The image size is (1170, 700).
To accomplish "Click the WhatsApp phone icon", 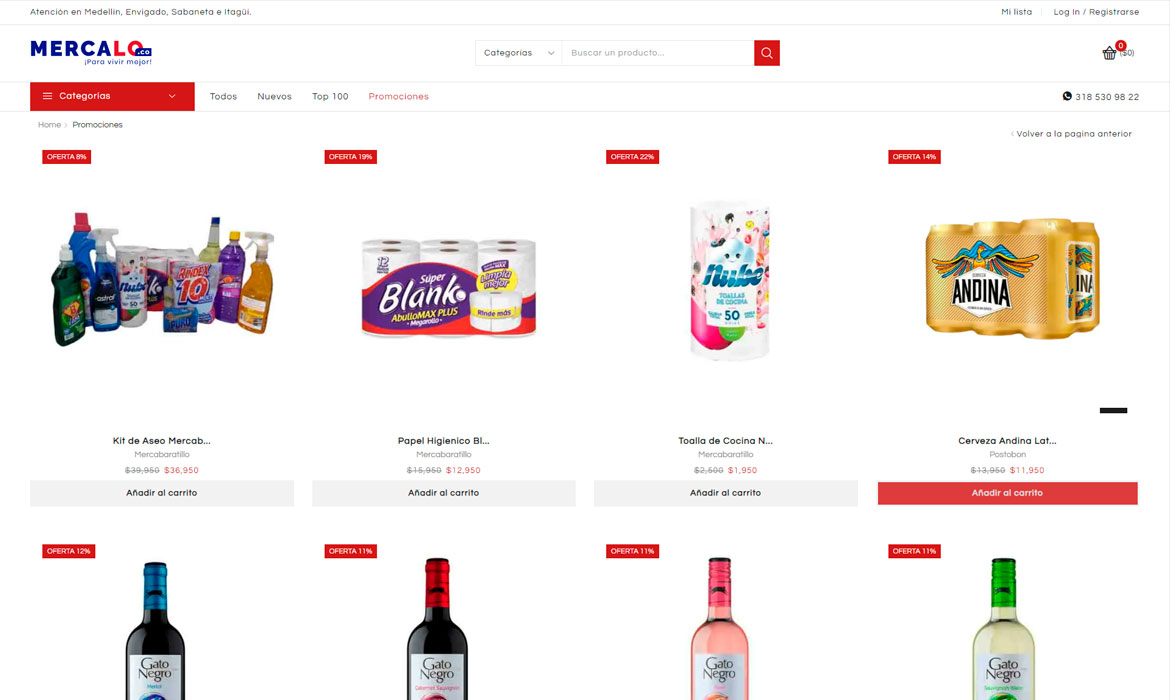I will [1067, 96].
